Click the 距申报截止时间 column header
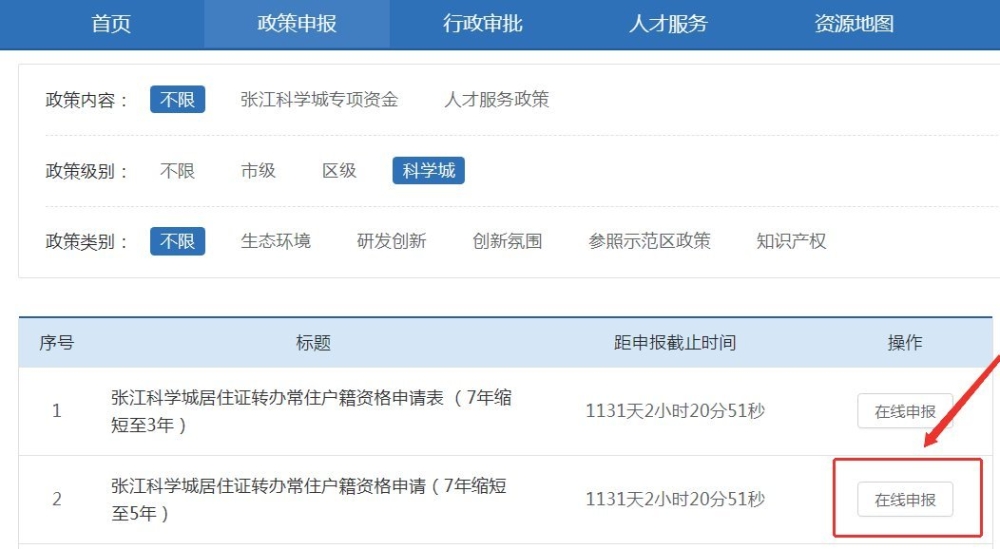The width and height of the screenshot is (1000, 549). tap(675, 343)
